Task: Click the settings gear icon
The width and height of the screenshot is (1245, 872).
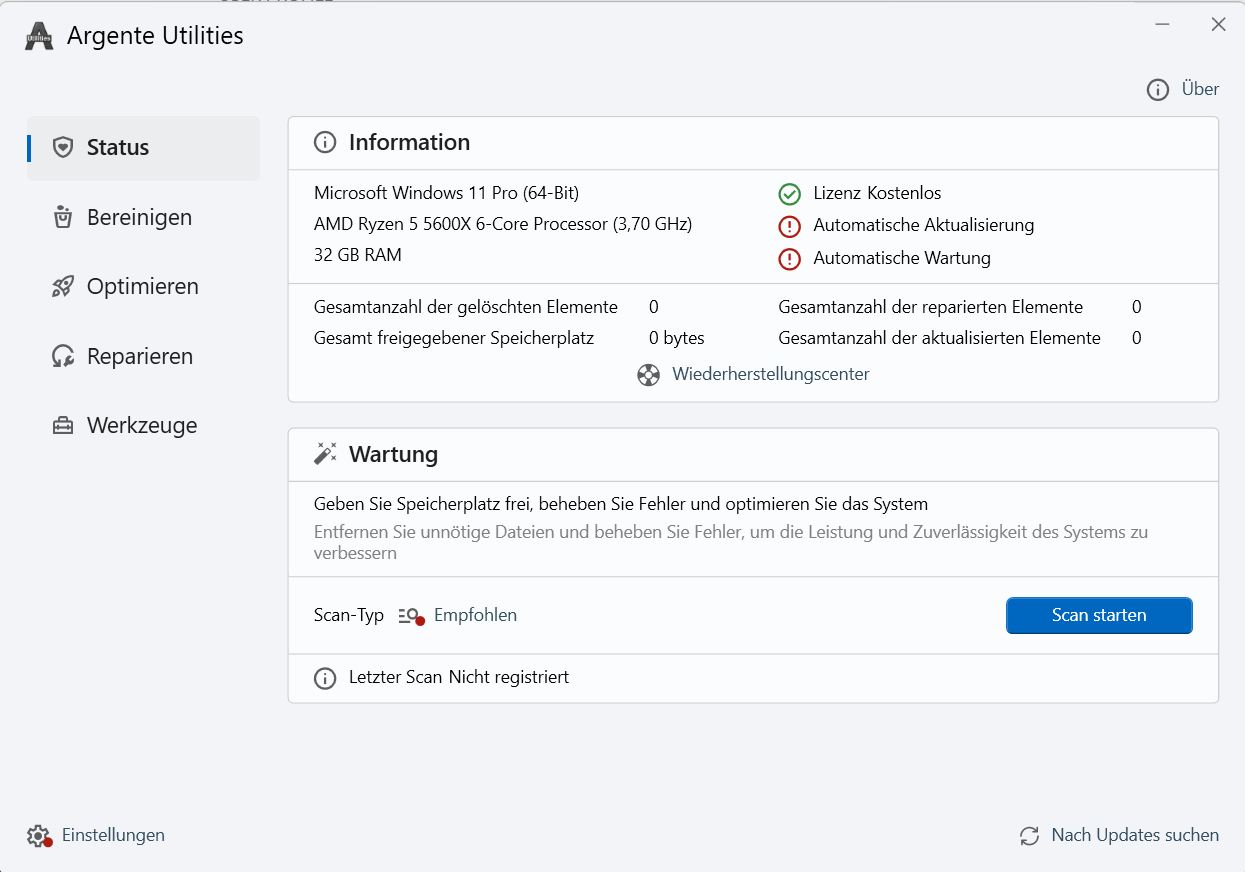Action: (x=38, y=836)
